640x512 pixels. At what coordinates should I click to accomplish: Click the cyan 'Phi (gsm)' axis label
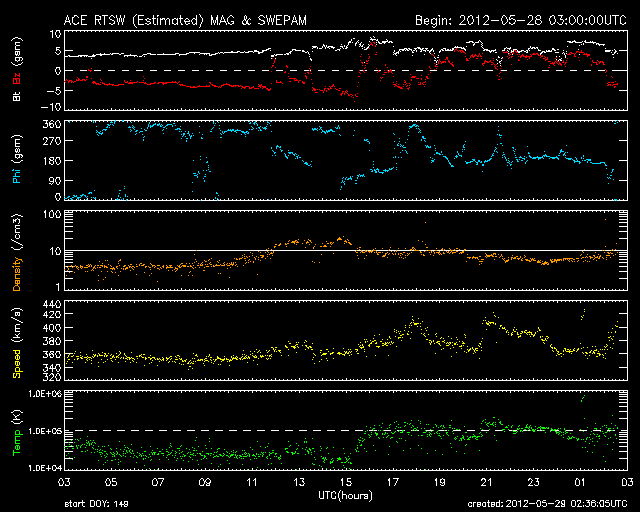pos(17,159)
